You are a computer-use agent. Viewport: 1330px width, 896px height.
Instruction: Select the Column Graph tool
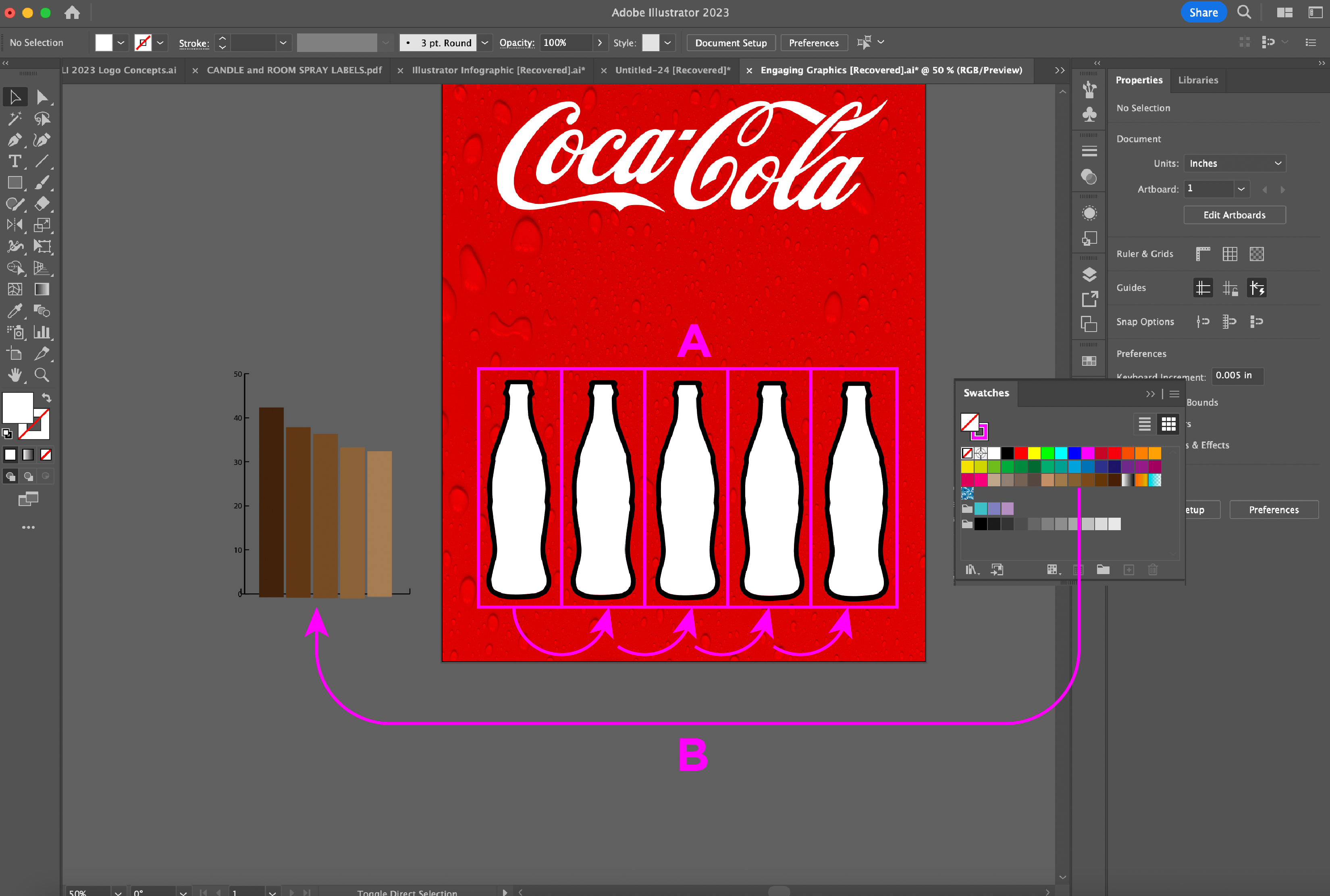pos(42,332)
